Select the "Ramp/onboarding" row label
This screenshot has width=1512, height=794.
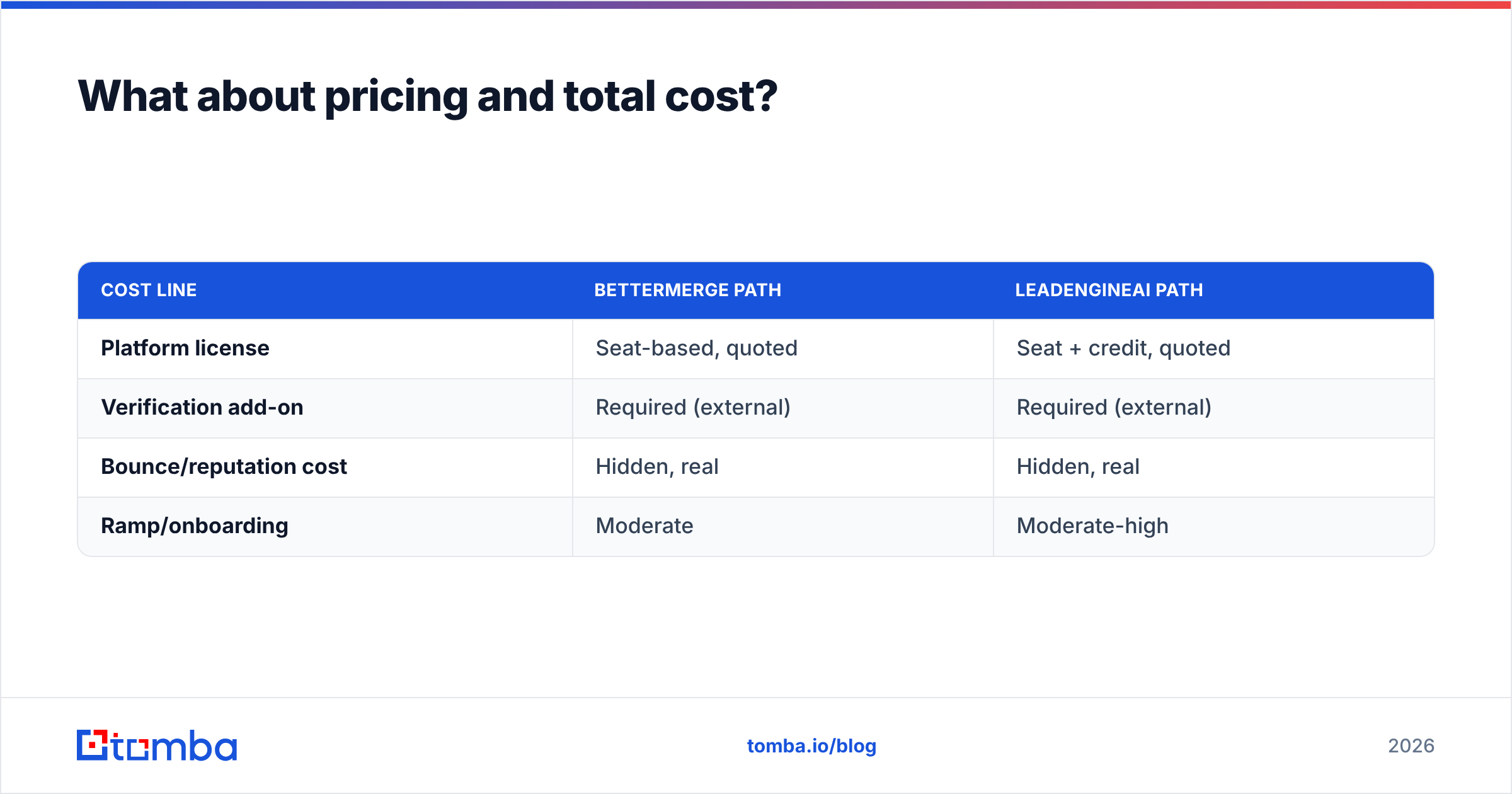(x=195, y=526)
